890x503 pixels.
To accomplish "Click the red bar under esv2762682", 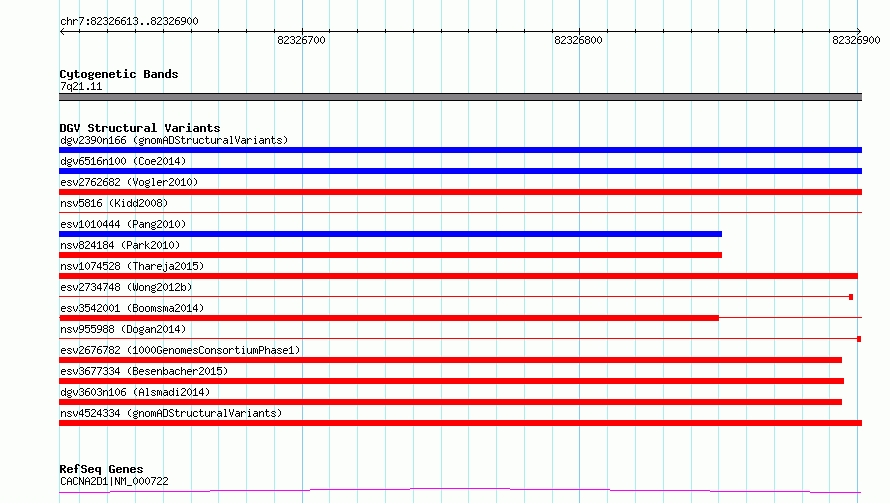I will click(x=460, y=192).
